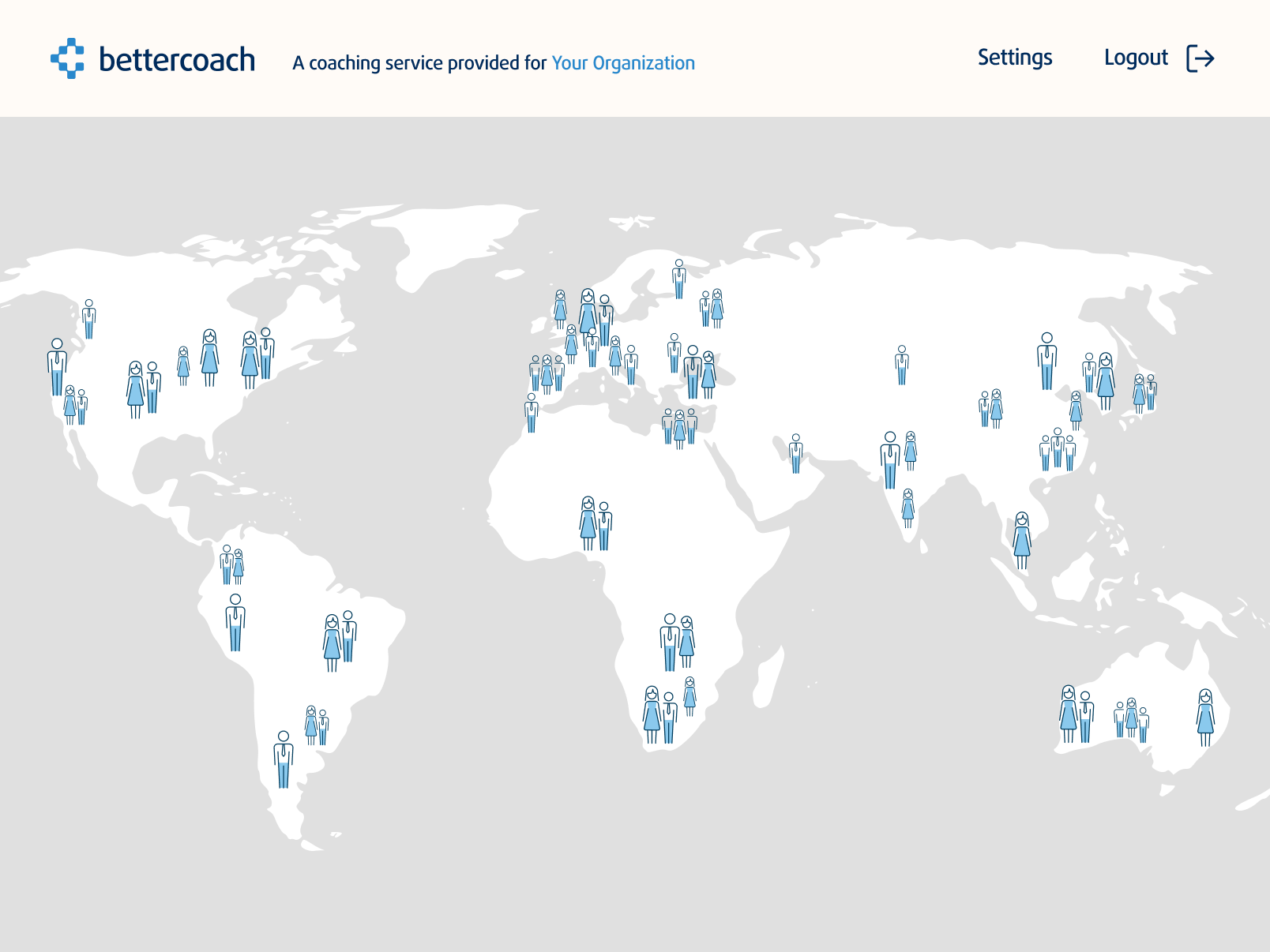
Task: Open the Your Organization link
Action: (622, 63)
